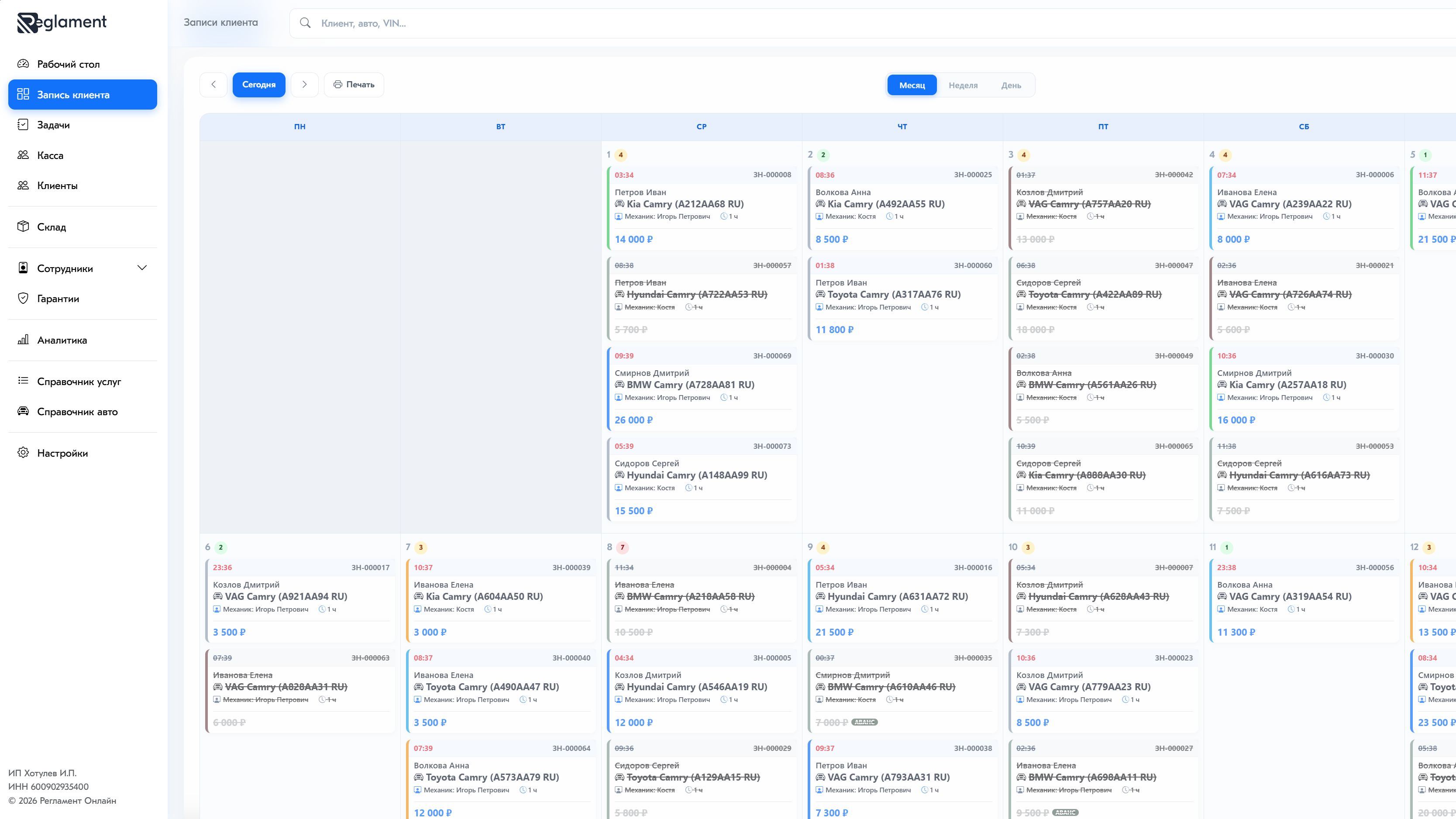The width and height of the screenshot is (1456, 819).
Task: Click car icon for VAG Camry (A921AA94 RU)
Action: [x=217, y=597]
